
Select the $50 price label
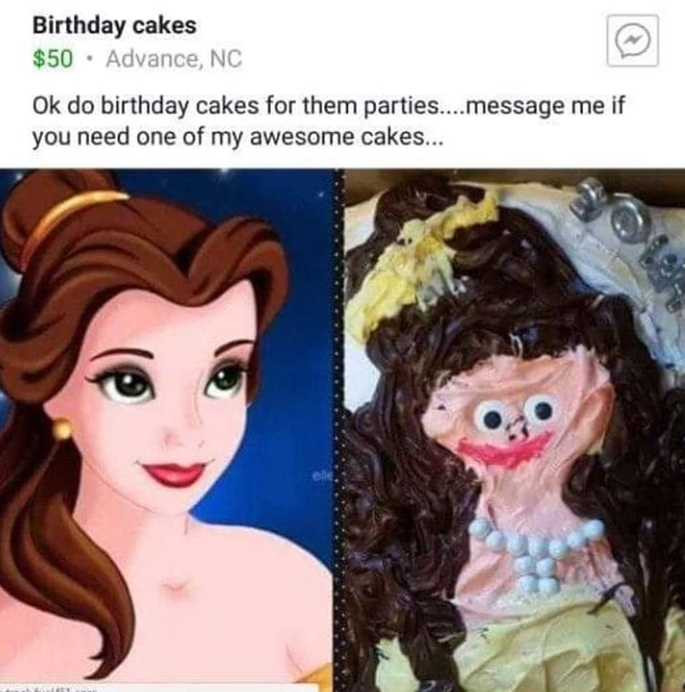(x=52, y=59)
